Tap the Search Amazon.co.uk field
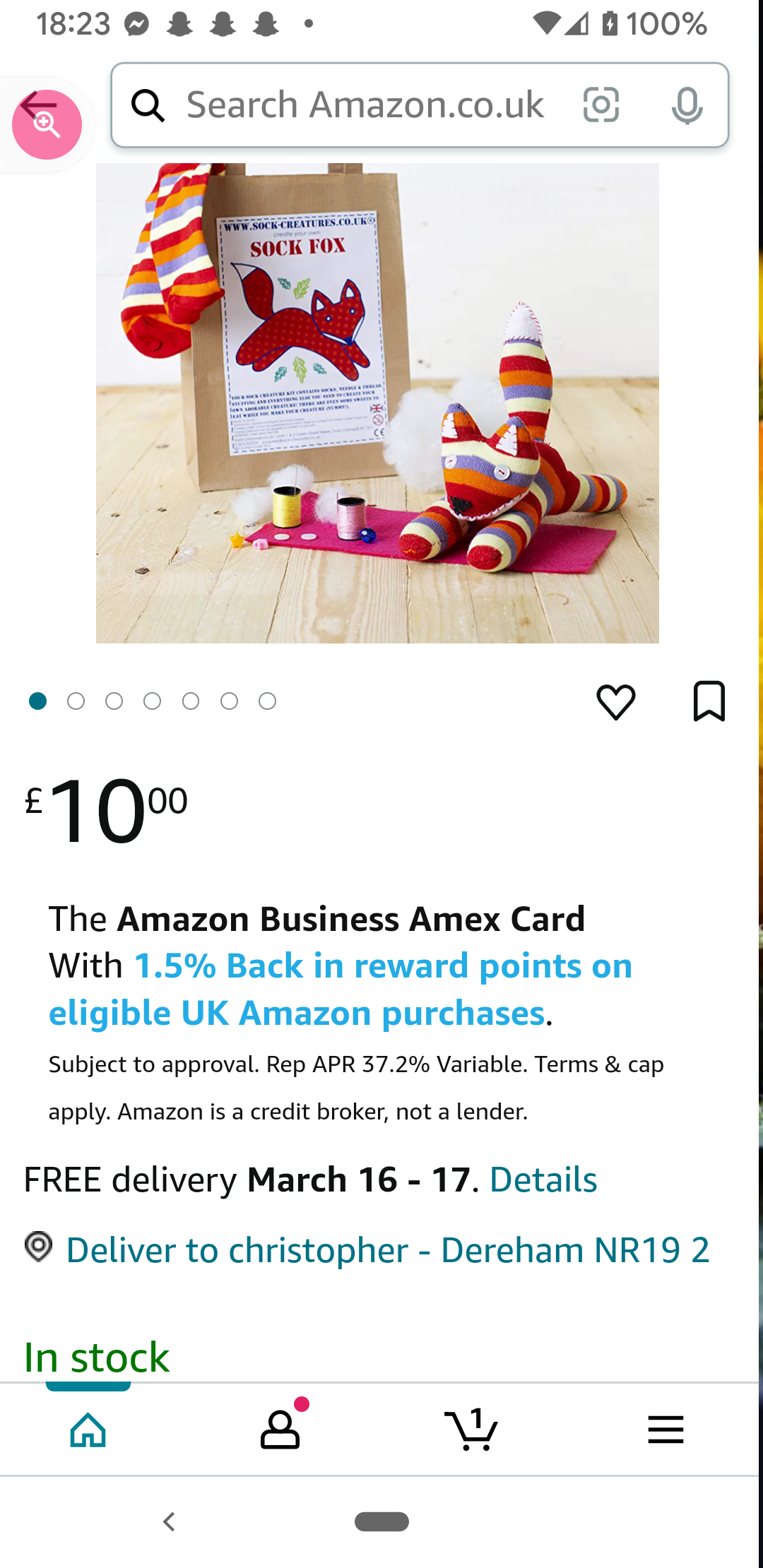This screenshot has width=763, height=1568. (x=365, y=105)
